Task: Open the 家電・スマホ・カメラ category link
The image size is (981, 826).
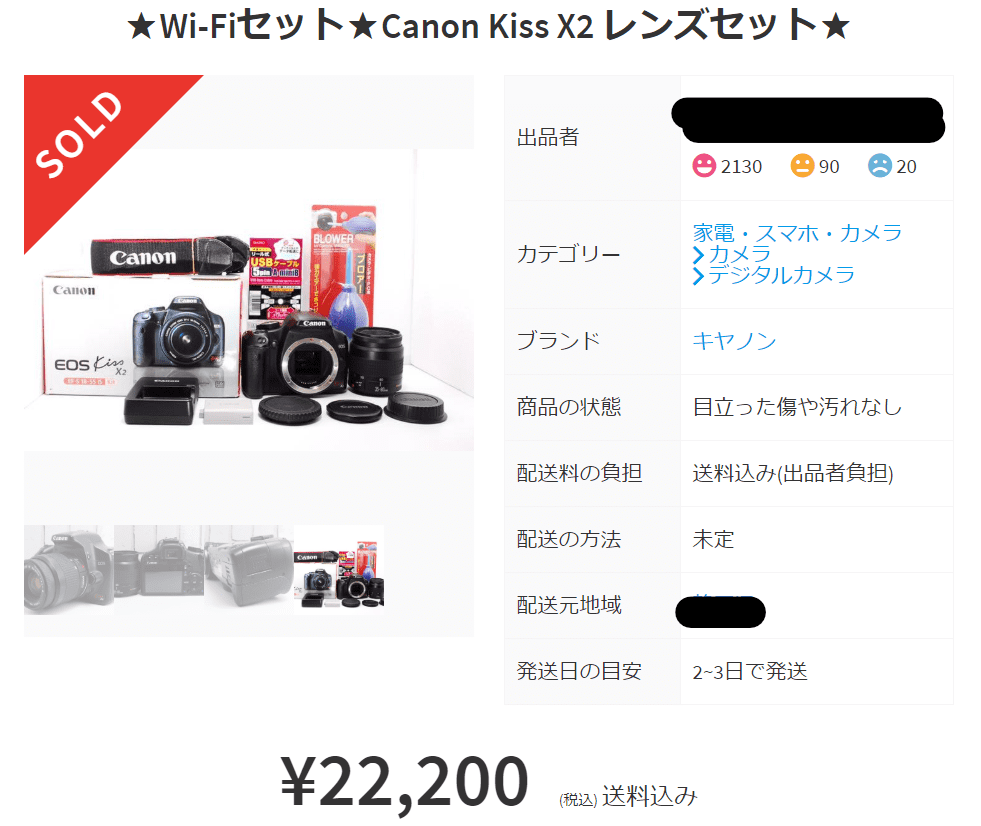Action: coord(797,233)
